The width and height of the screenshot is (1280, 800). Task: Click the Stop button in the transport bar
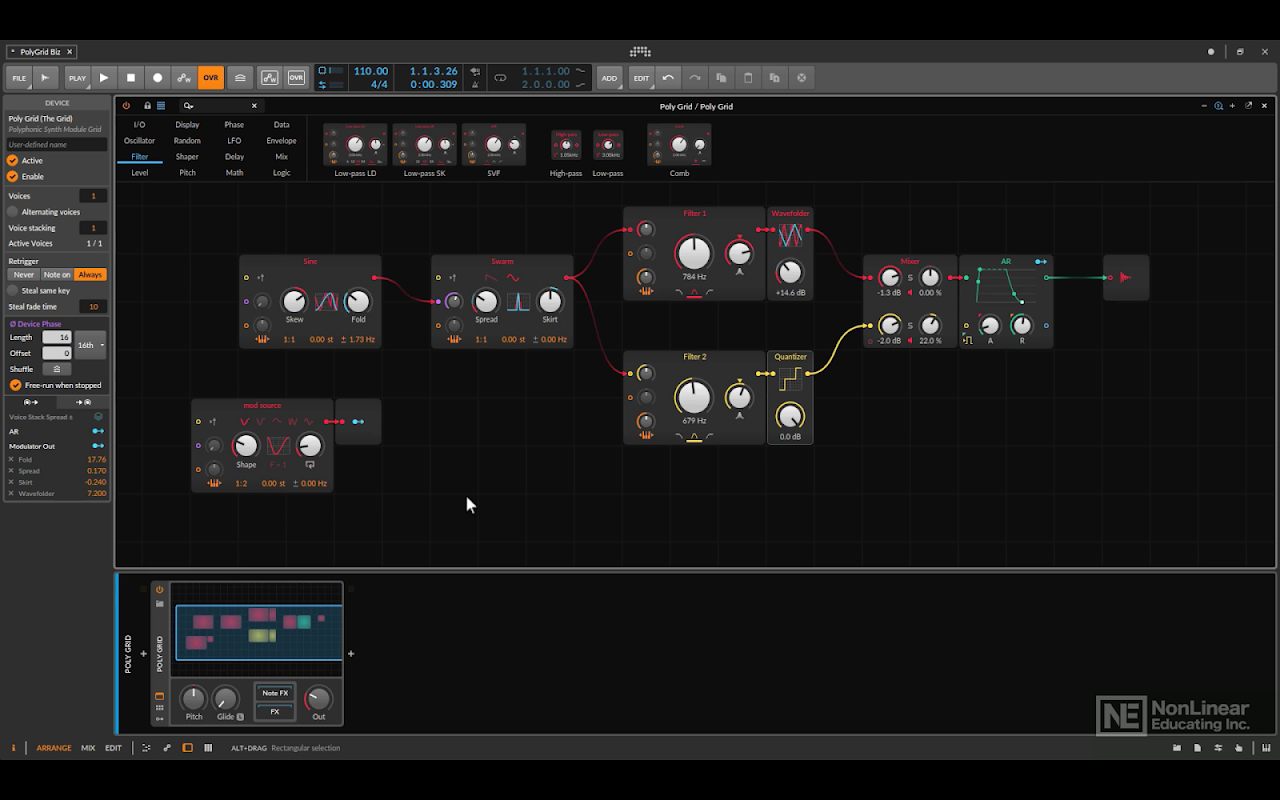coord(130,78)
